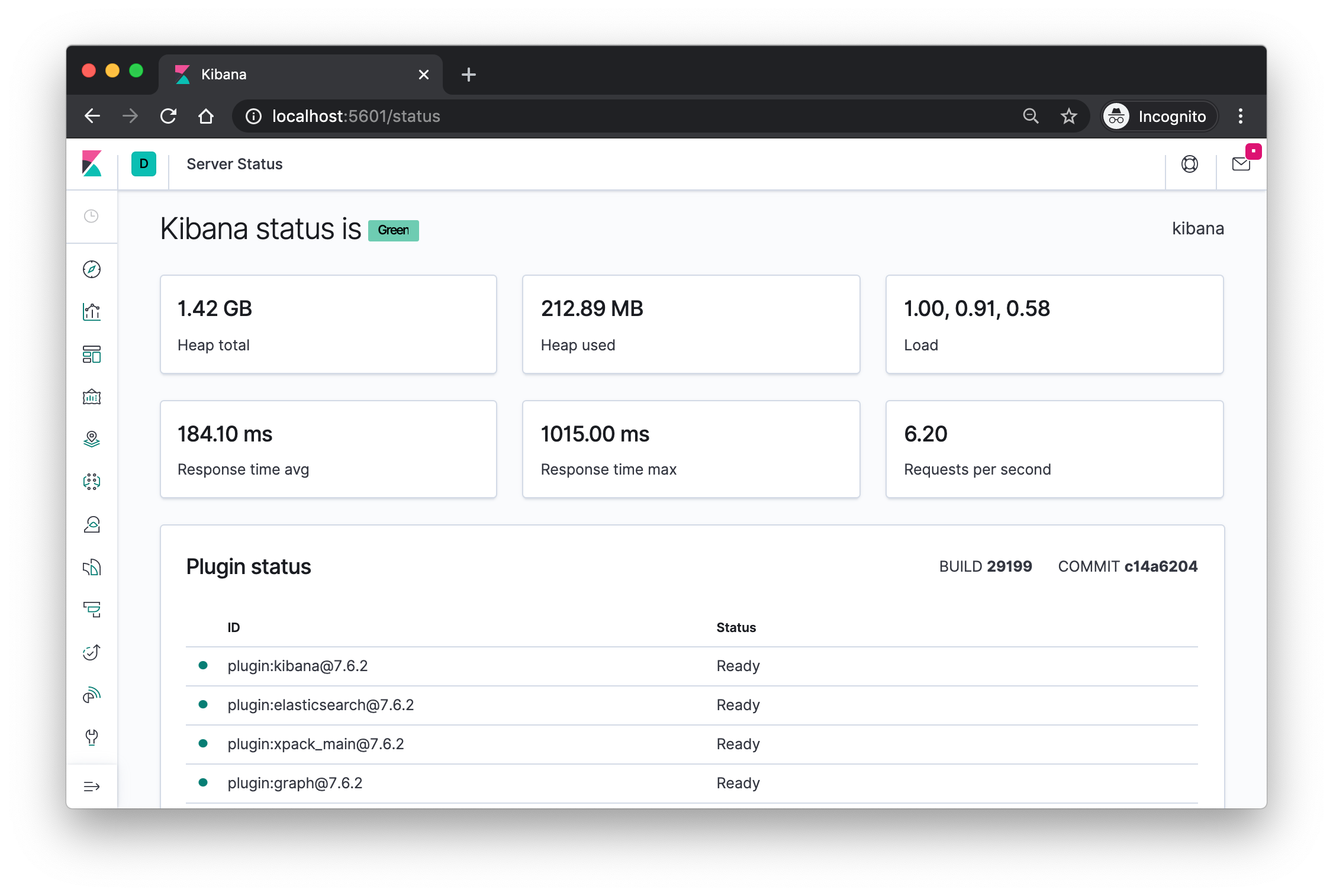Click the Status column header
Screen dimensions: 1333x896
point(736,627)
